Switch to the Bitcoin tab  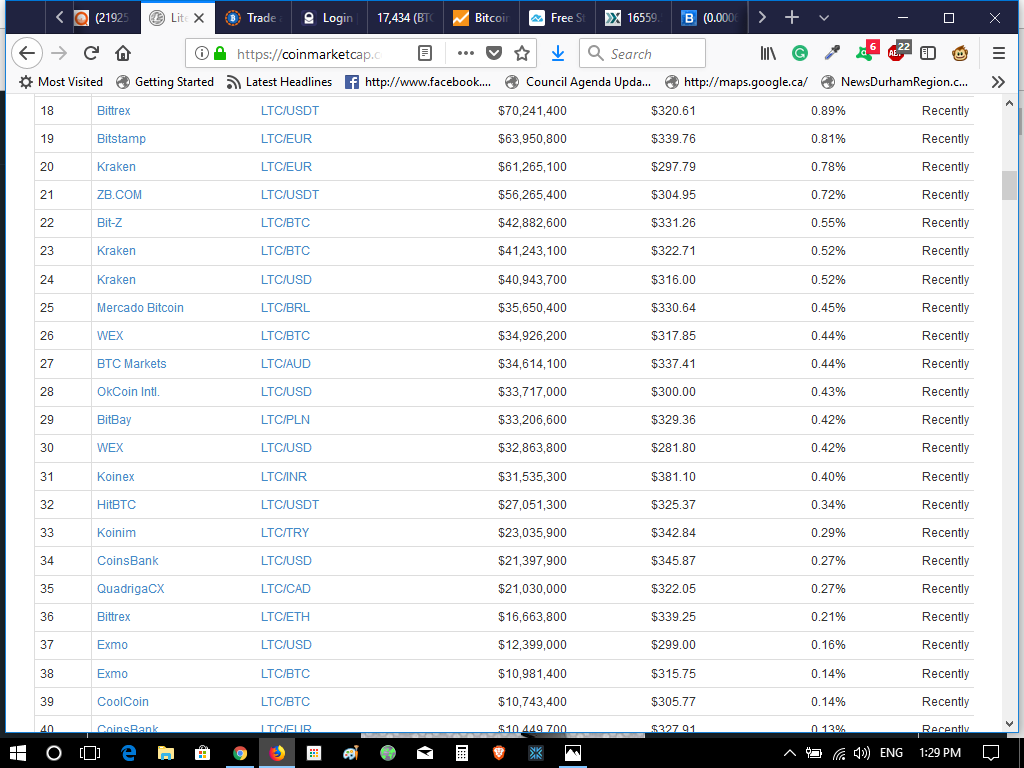tap(481, 18)
